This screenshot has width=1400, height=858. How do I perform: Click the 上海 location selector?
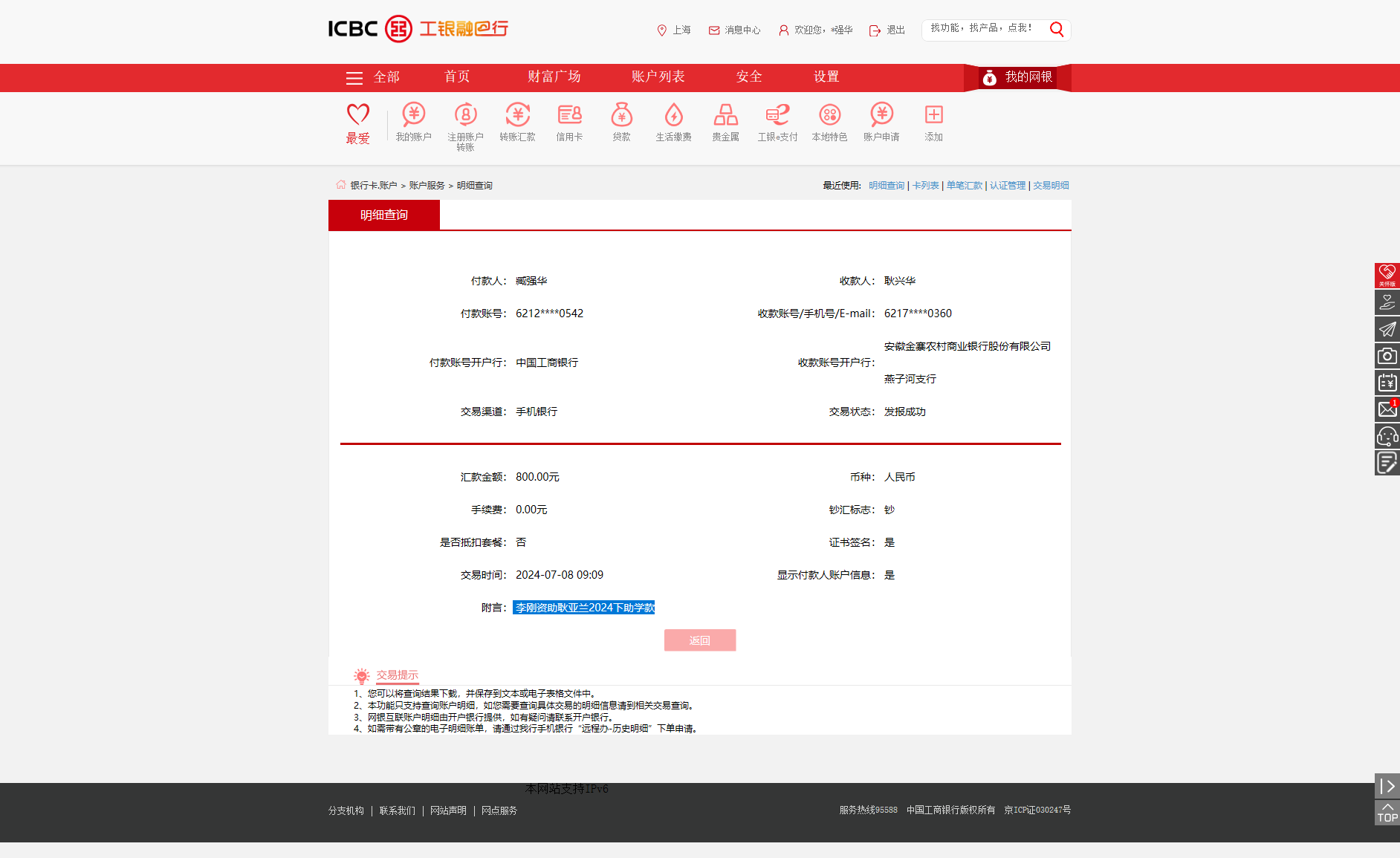674,30
